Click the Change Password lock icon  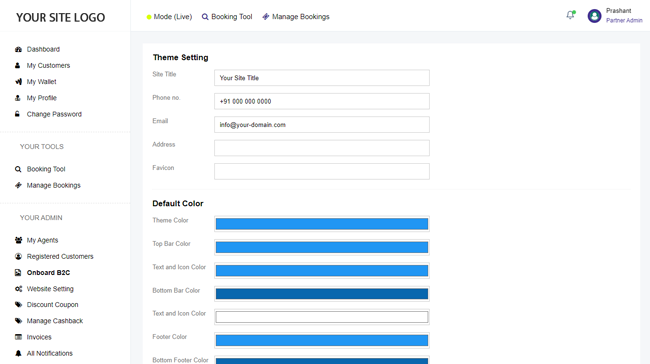tap(17, 114)
